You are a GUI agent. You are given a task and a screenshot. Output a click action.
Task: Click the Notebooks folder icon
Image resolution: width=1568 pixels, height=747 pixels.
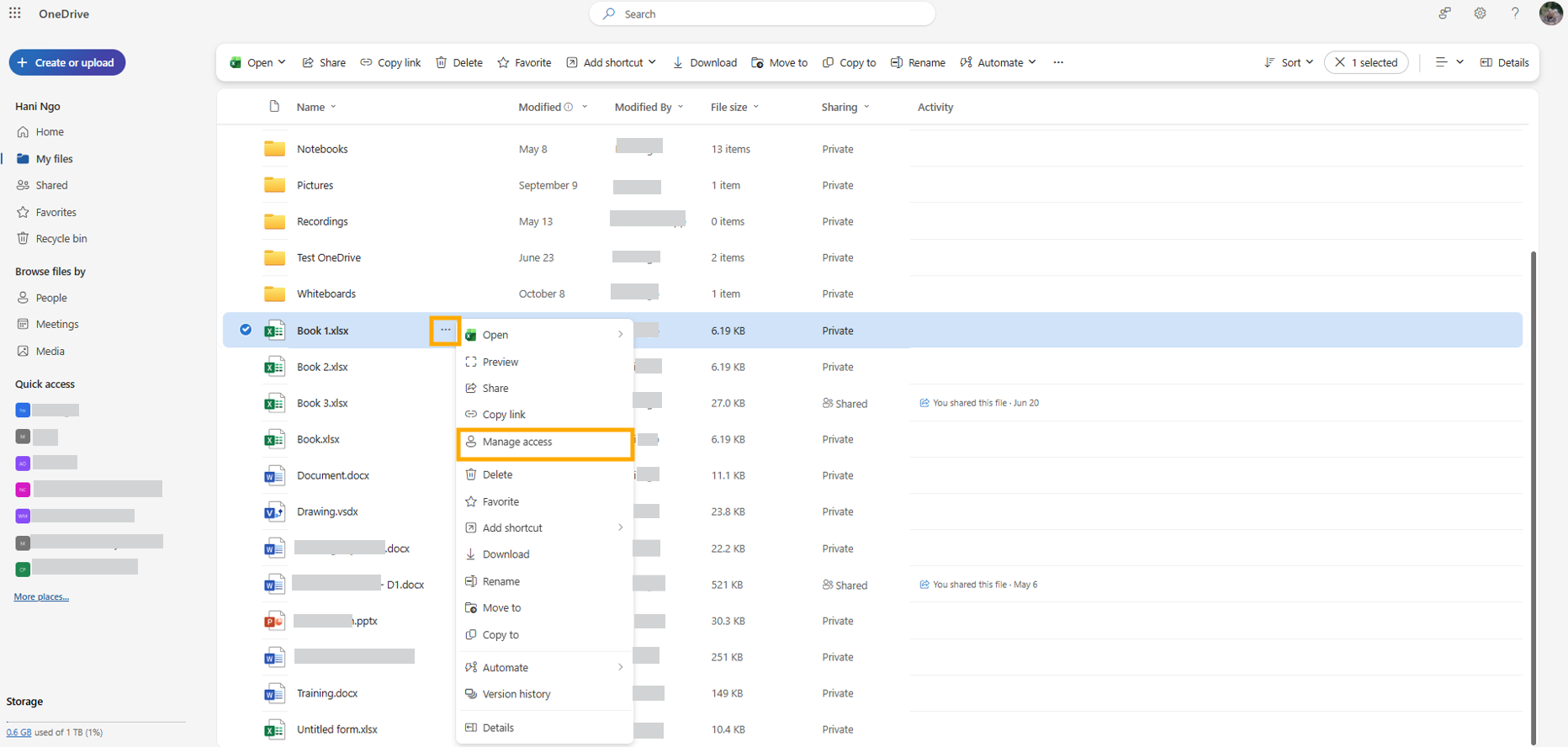[x=274, y=149]
